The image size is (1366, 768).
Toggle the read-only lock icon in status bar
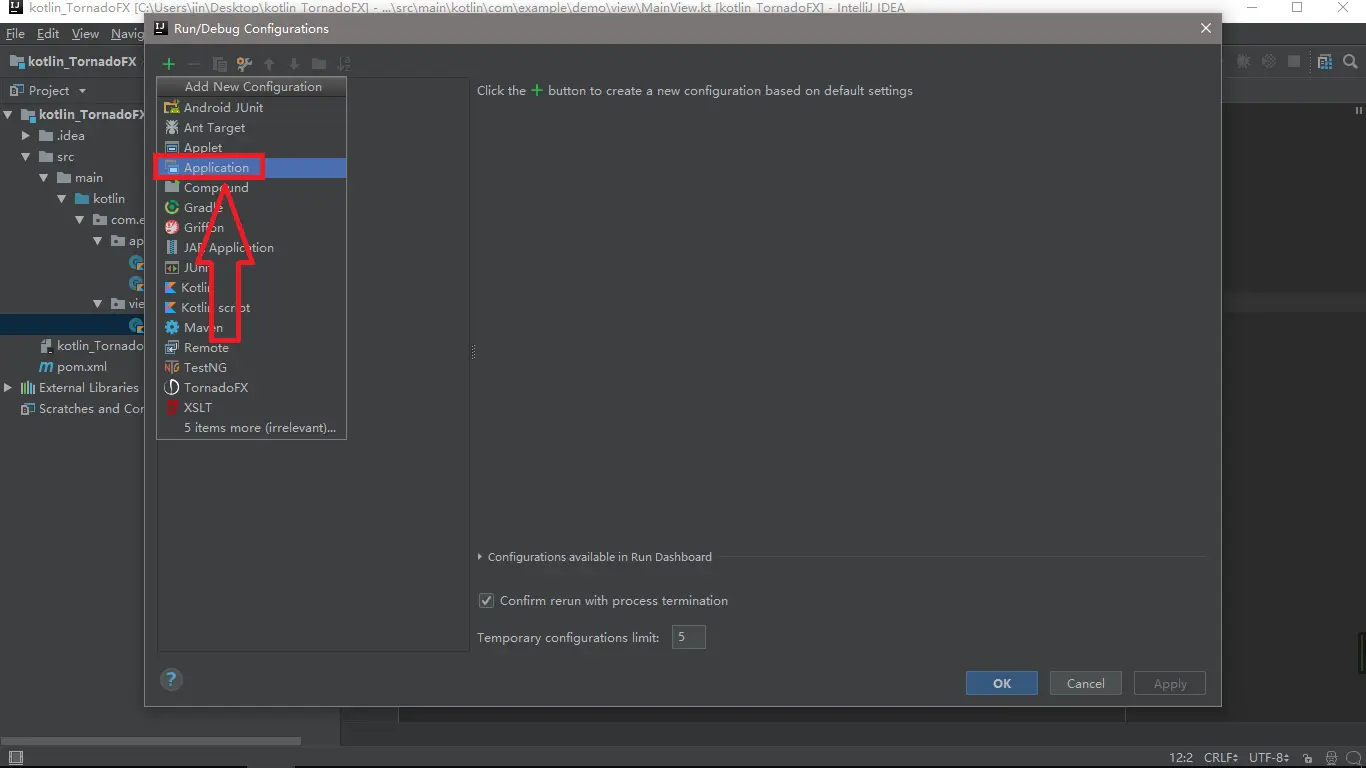click(1308, 759)
